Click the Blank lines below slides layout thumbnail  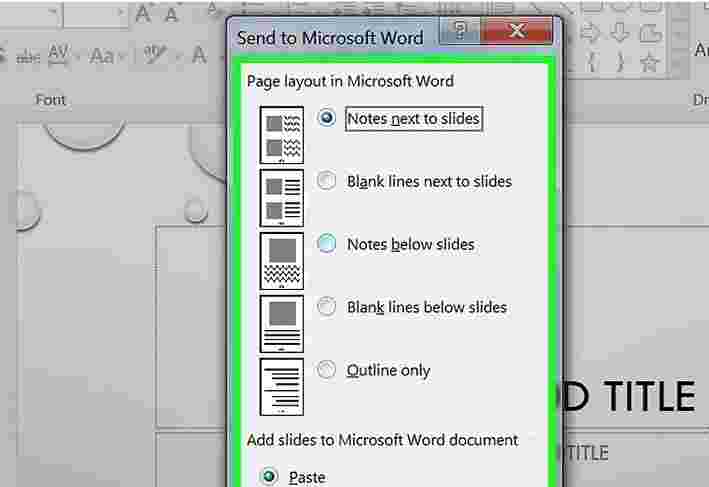282,323
